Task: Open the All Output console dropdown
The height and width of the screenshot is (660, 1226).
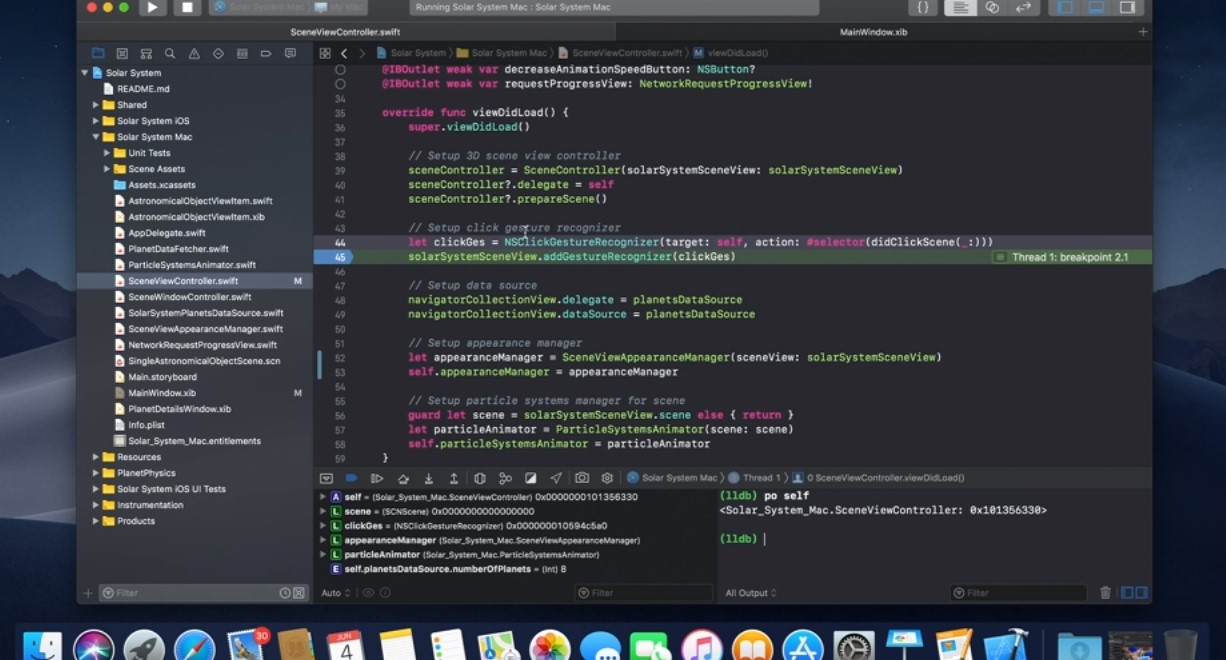Action: [751, 593]
